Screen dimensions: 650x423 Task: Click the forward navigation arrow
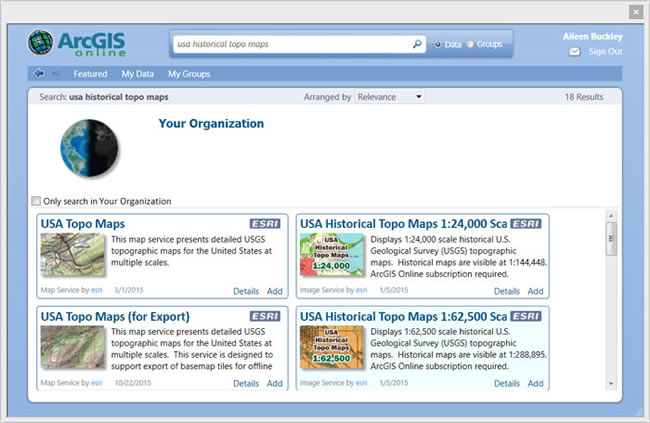pyautogui.click(x=56, y=74)
